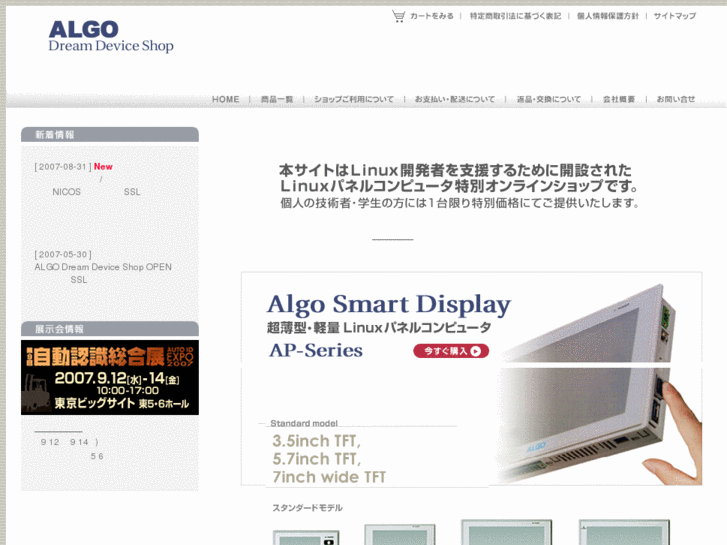The image size is (727, 545).
Task: Open the first standard model product thumbnail
Action: click(306, 537)
